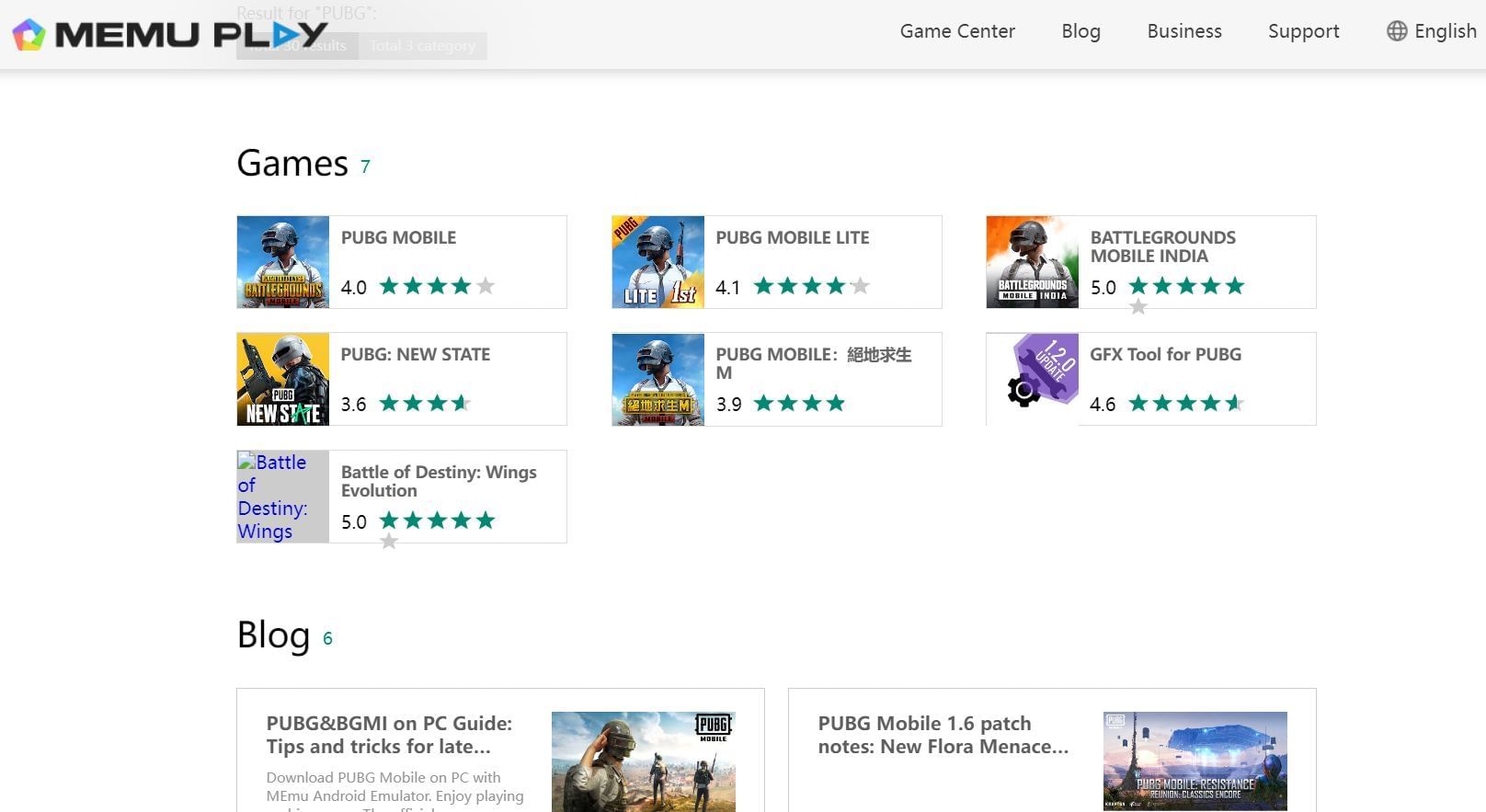Open the PUBG&BGMI on PC Guide article
This screenshot has width=1486, height=812.
coord(389,735)
